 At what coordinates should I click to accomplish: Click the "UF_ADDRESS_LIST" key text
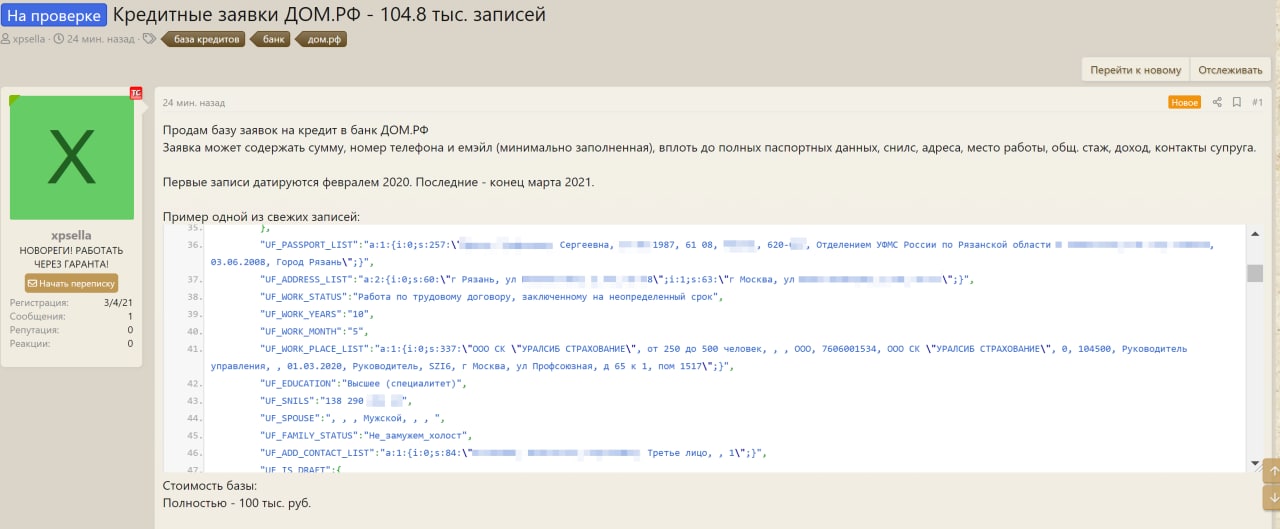[307, 279]
